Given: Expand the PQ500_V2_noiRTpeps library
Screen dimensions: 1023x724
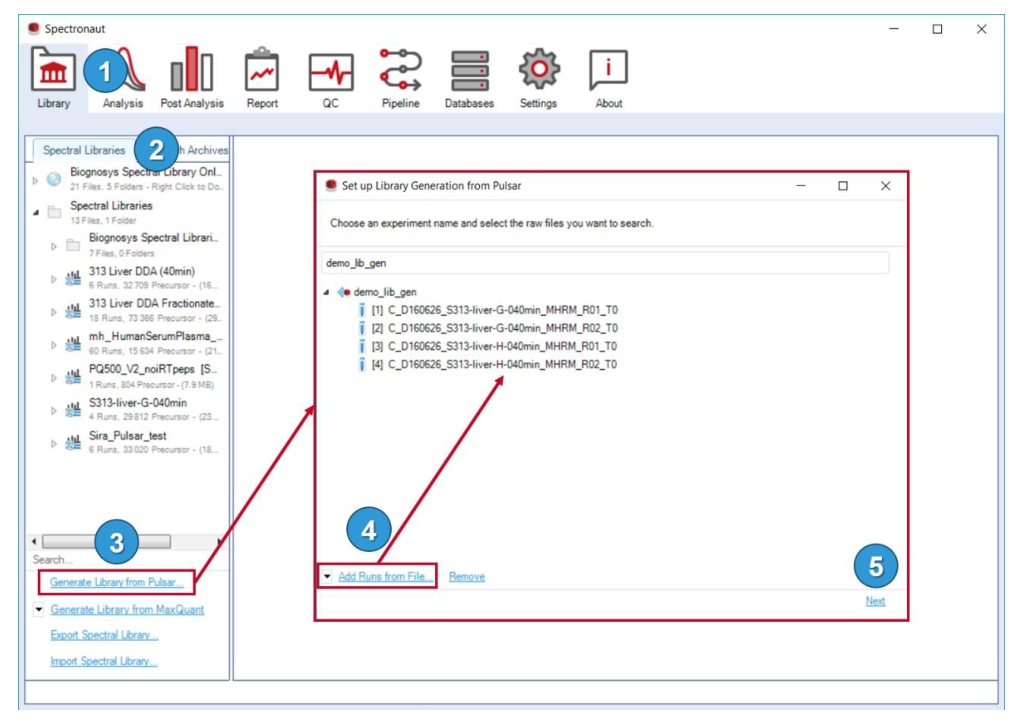Looking at the screenshot, I should (53, 378).
